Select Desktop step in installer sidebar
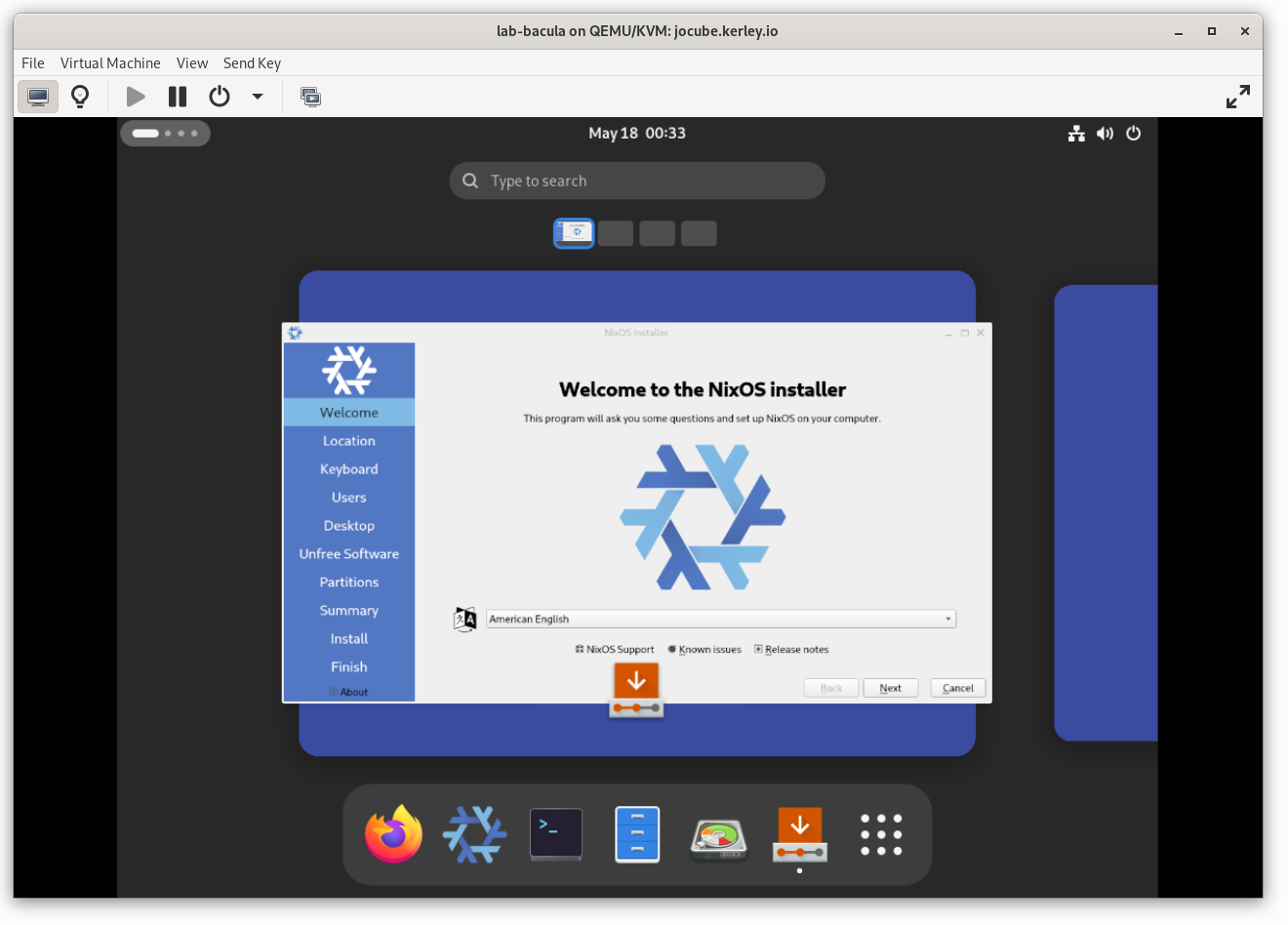Viewport: 1288px width, 925px height. click(349, 526)
